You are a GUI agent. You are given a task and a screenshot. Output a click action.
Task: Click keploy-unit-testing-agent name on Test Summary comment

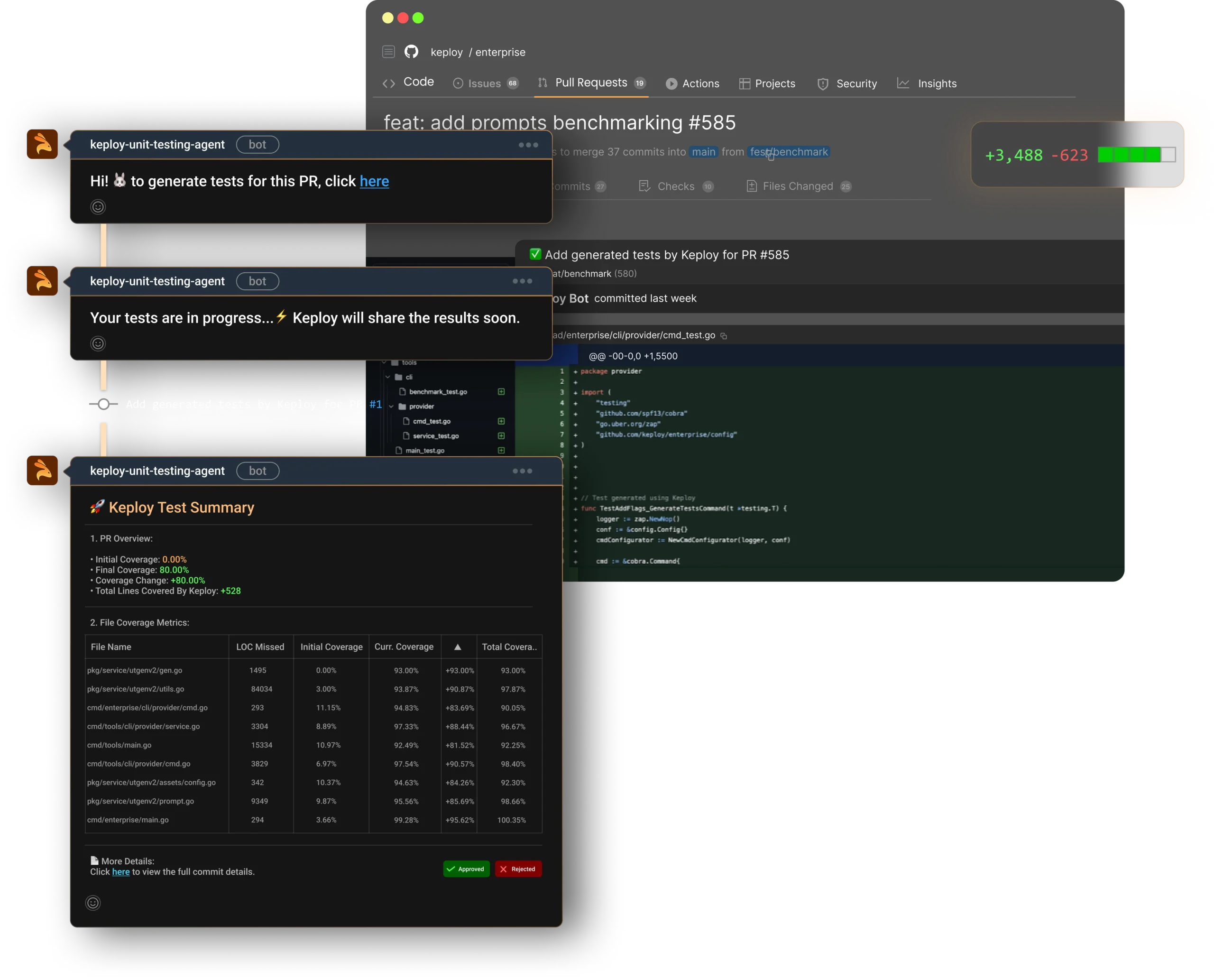point(157,471)
